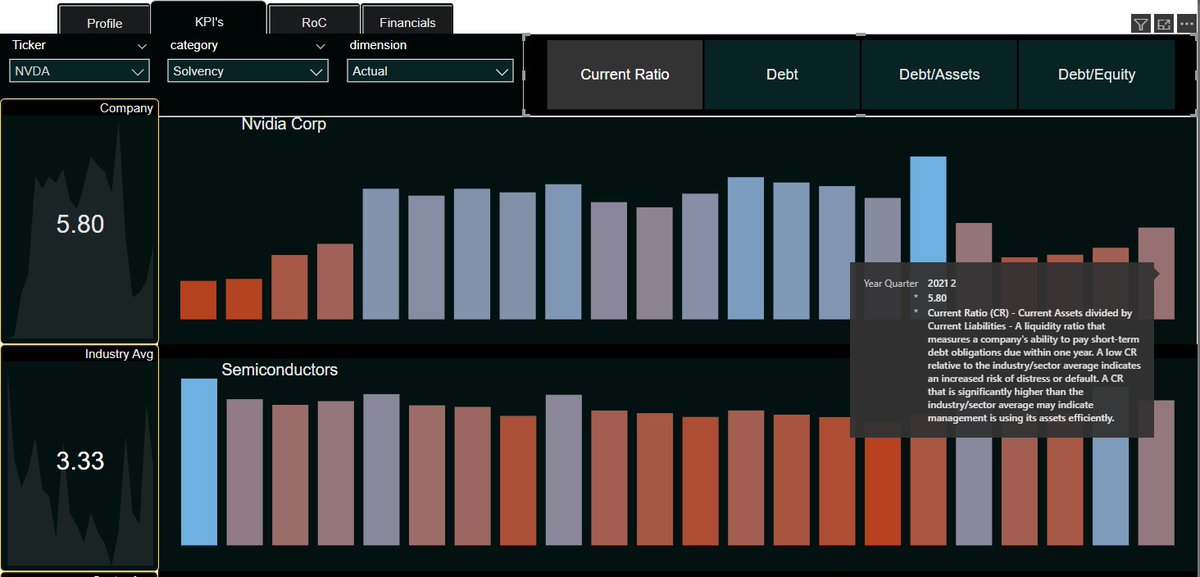The width and height of the screenshot is (1200, 577).
Task: Expand the Ticker slicer header chevron
Action: tap(141, 46)
